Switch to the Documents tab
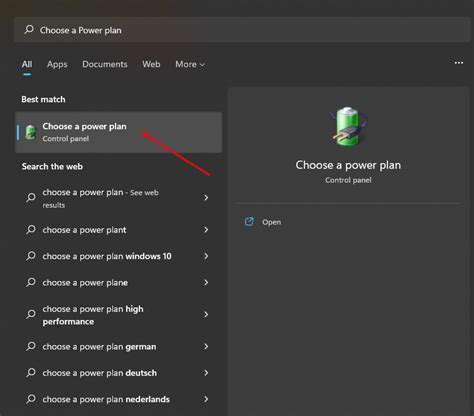The image size is (474, 416). [105, 64]
